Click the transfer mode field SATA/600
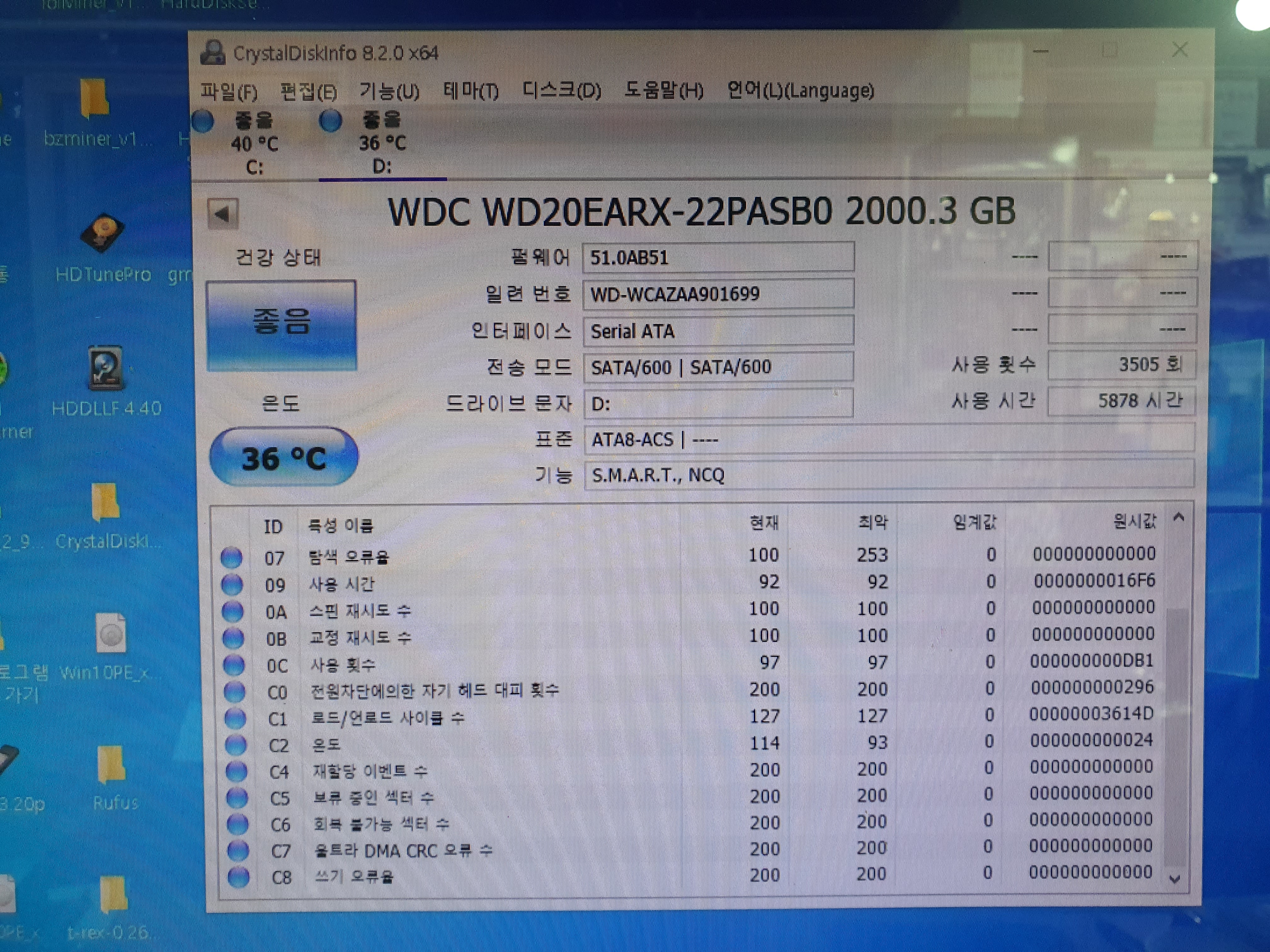 (718, 367)
